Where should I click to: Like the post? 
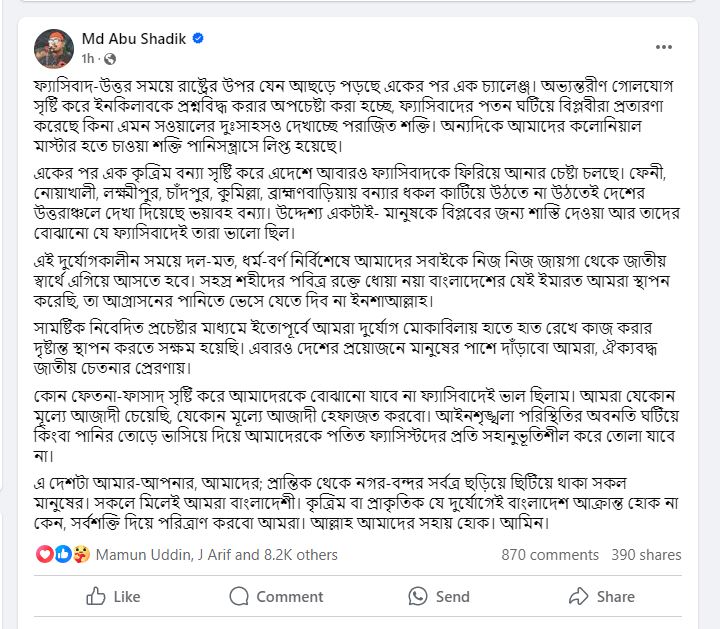[x=113, y=596]
